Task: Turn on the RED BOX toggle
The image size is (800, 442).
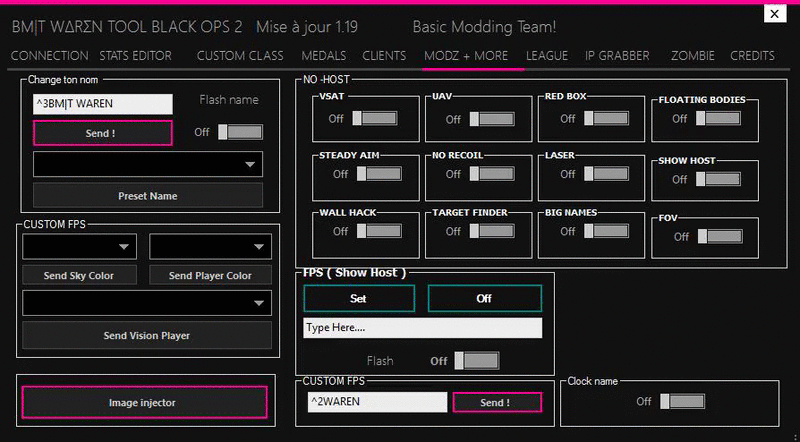Action: point(606,118)
